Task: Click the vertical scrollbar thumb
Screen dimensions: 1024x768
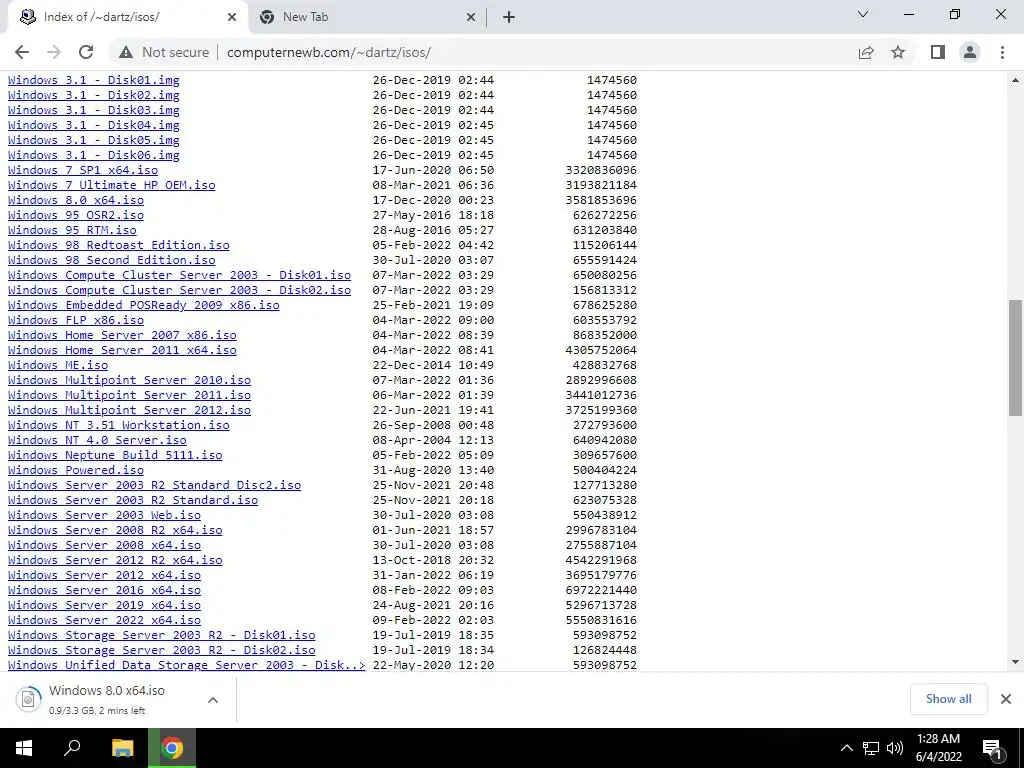Action: coord(1015,358)
